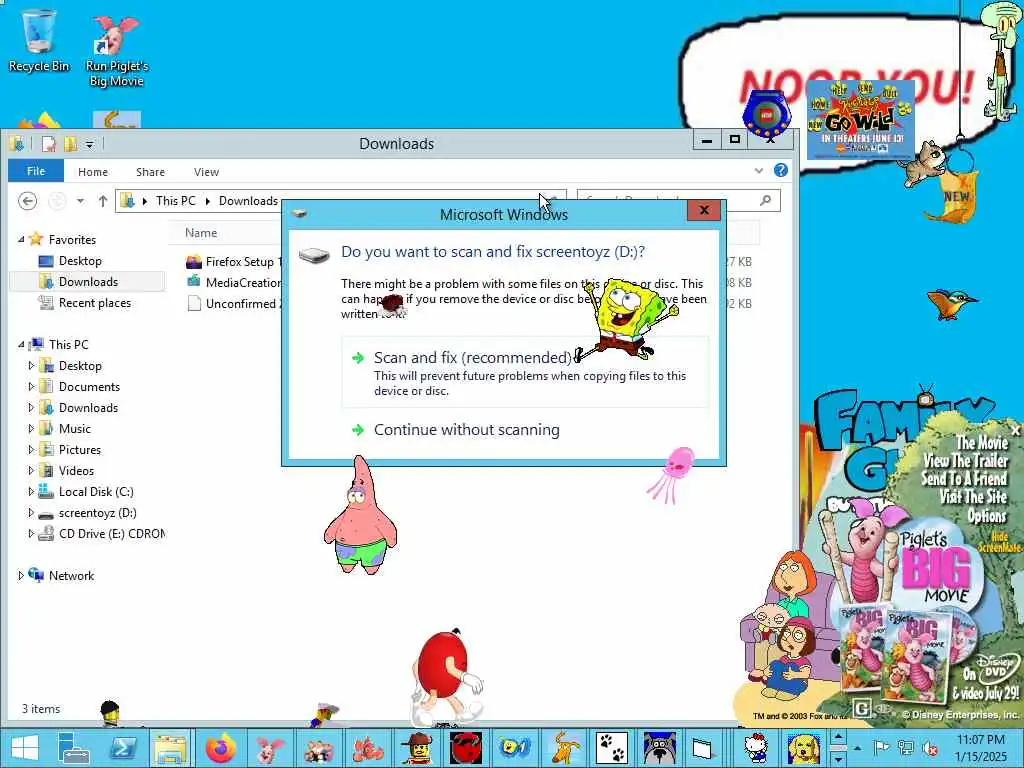Expand the Network tree node
The image size is (1024, 768).
pos(21,575)
